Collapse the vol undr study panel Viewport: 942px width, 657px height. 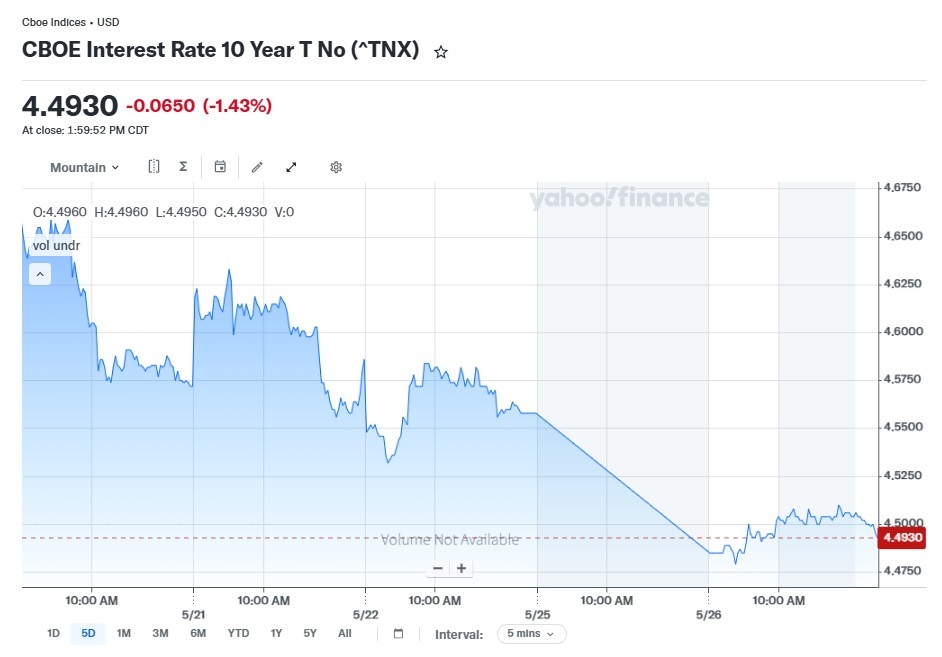tap(40, 274)
